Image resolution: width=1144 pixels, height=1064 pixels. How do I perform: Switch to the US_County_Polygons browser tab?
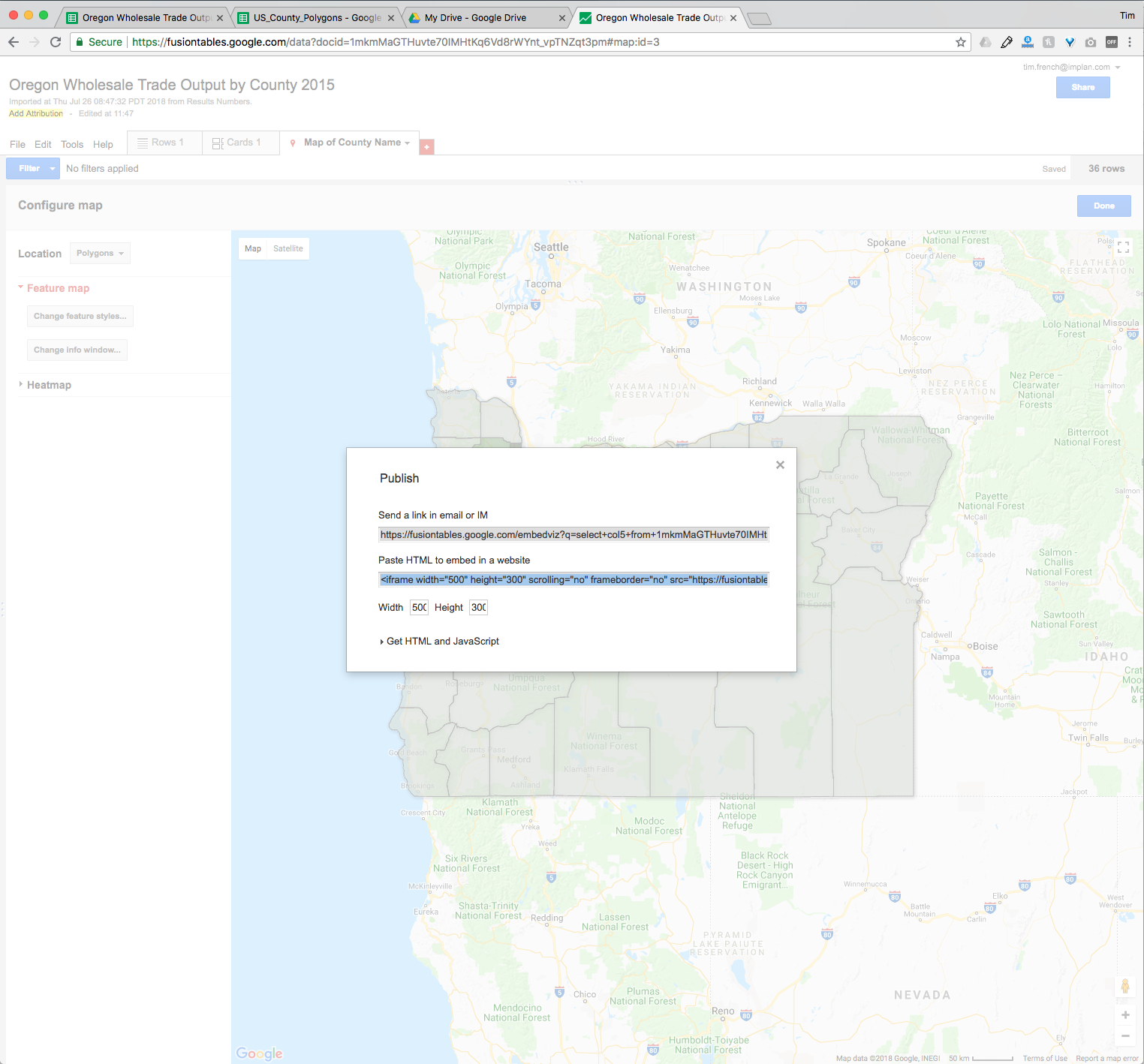click(x=315, y=18)
